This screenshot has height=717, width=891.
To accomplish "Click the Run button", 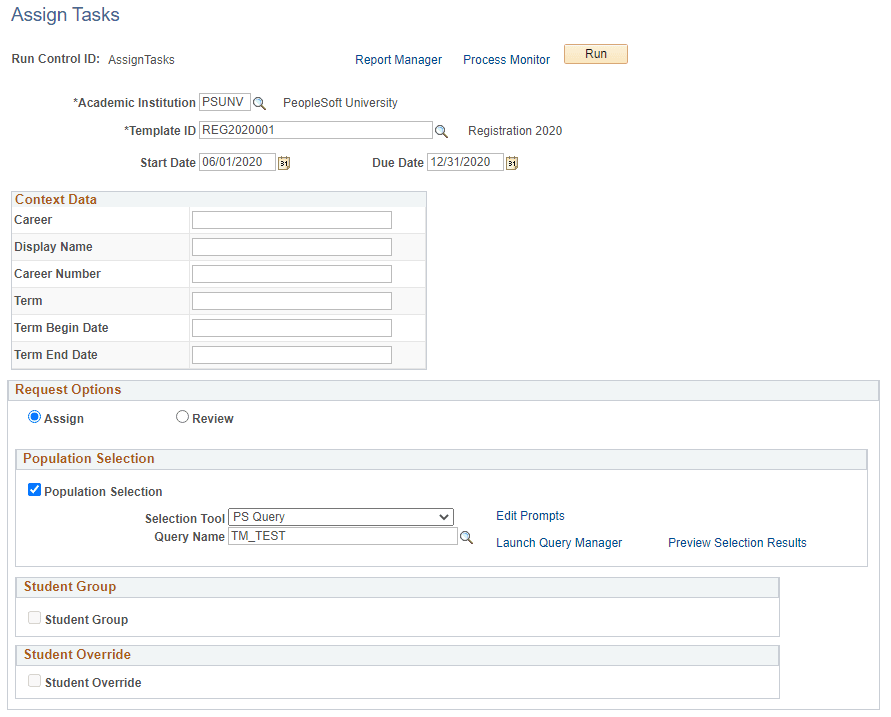I will click(595, 54).
